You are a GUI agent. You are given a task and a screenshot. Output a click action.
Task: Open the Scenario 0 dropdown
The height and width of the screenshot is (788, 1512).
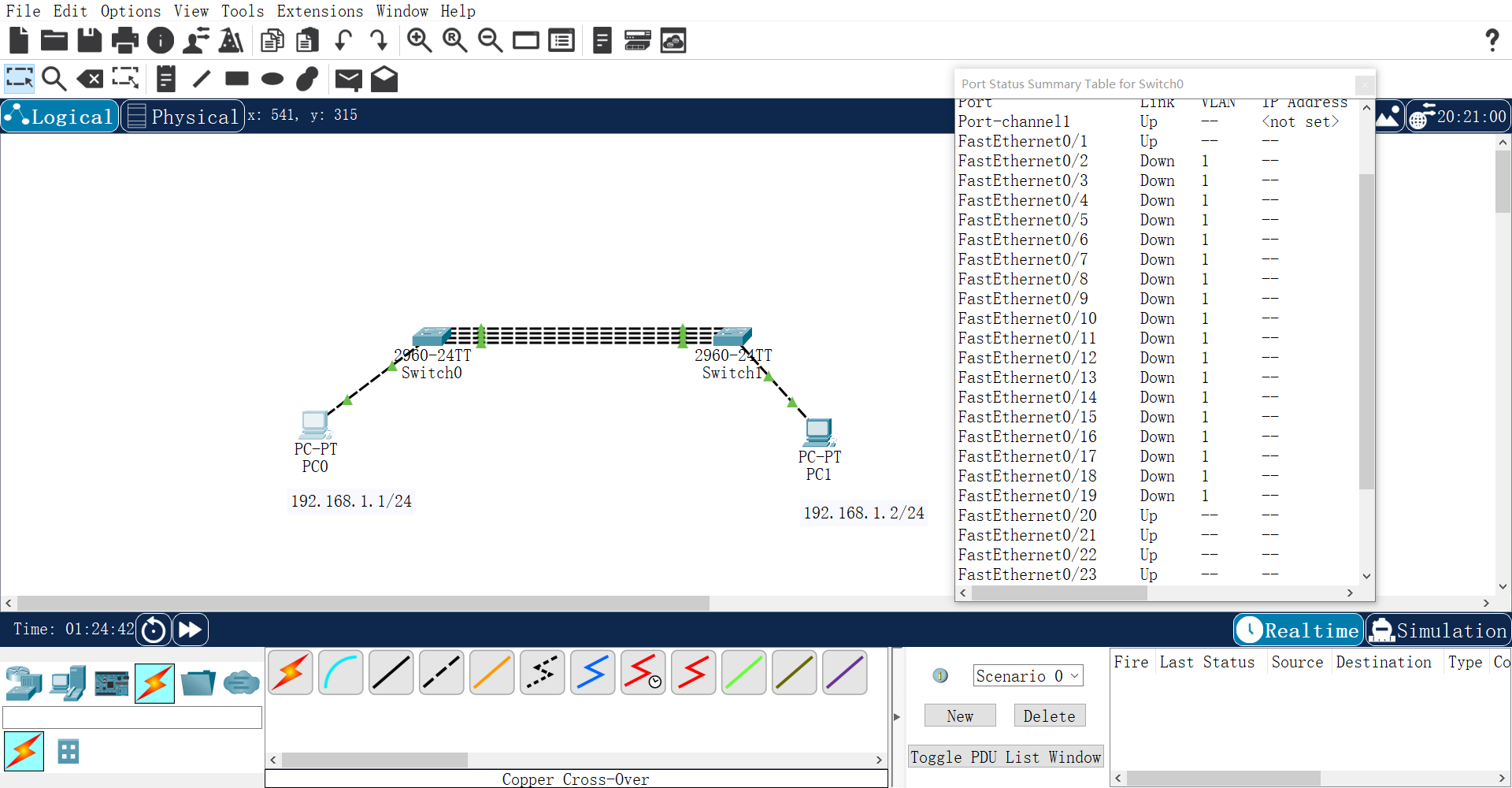click(x=1028, y=675)
